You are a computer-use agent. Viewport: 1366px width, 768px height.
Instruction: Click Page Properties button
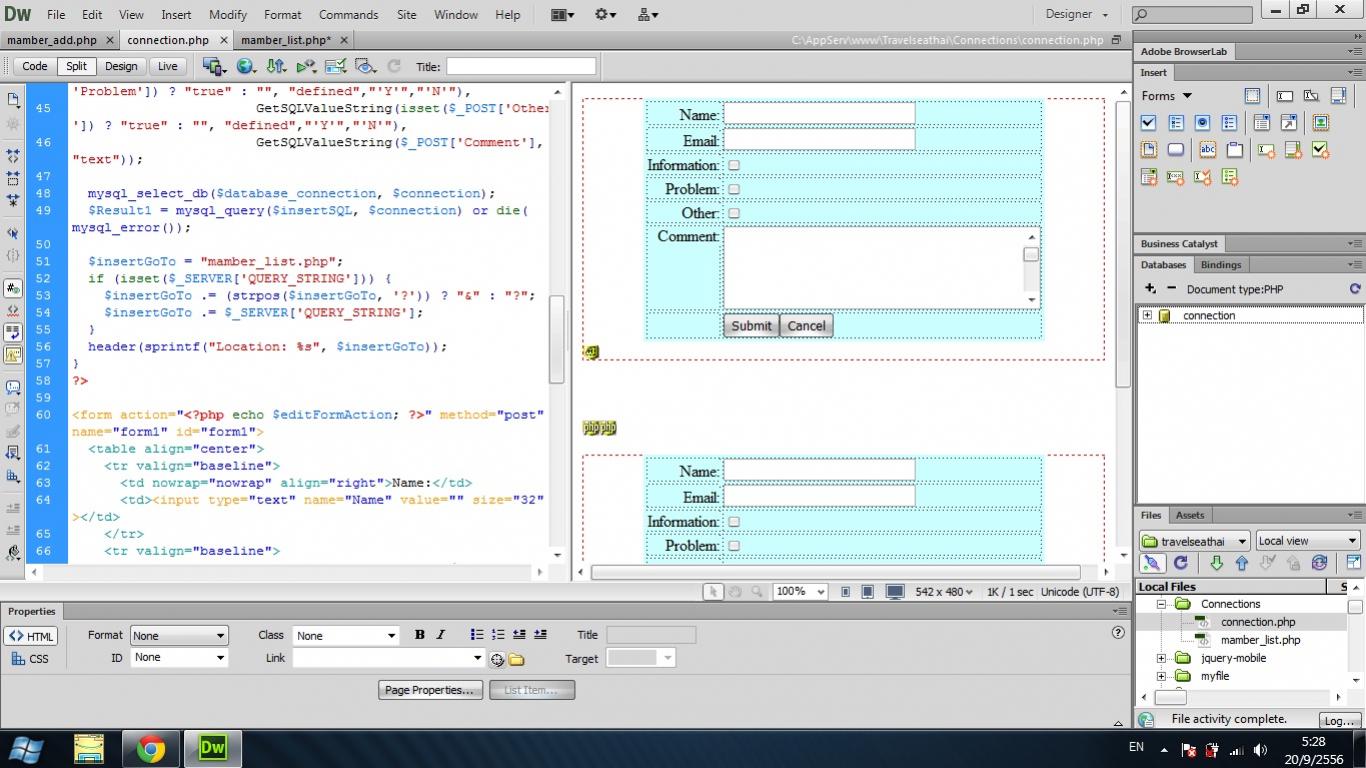pos(430,690)
